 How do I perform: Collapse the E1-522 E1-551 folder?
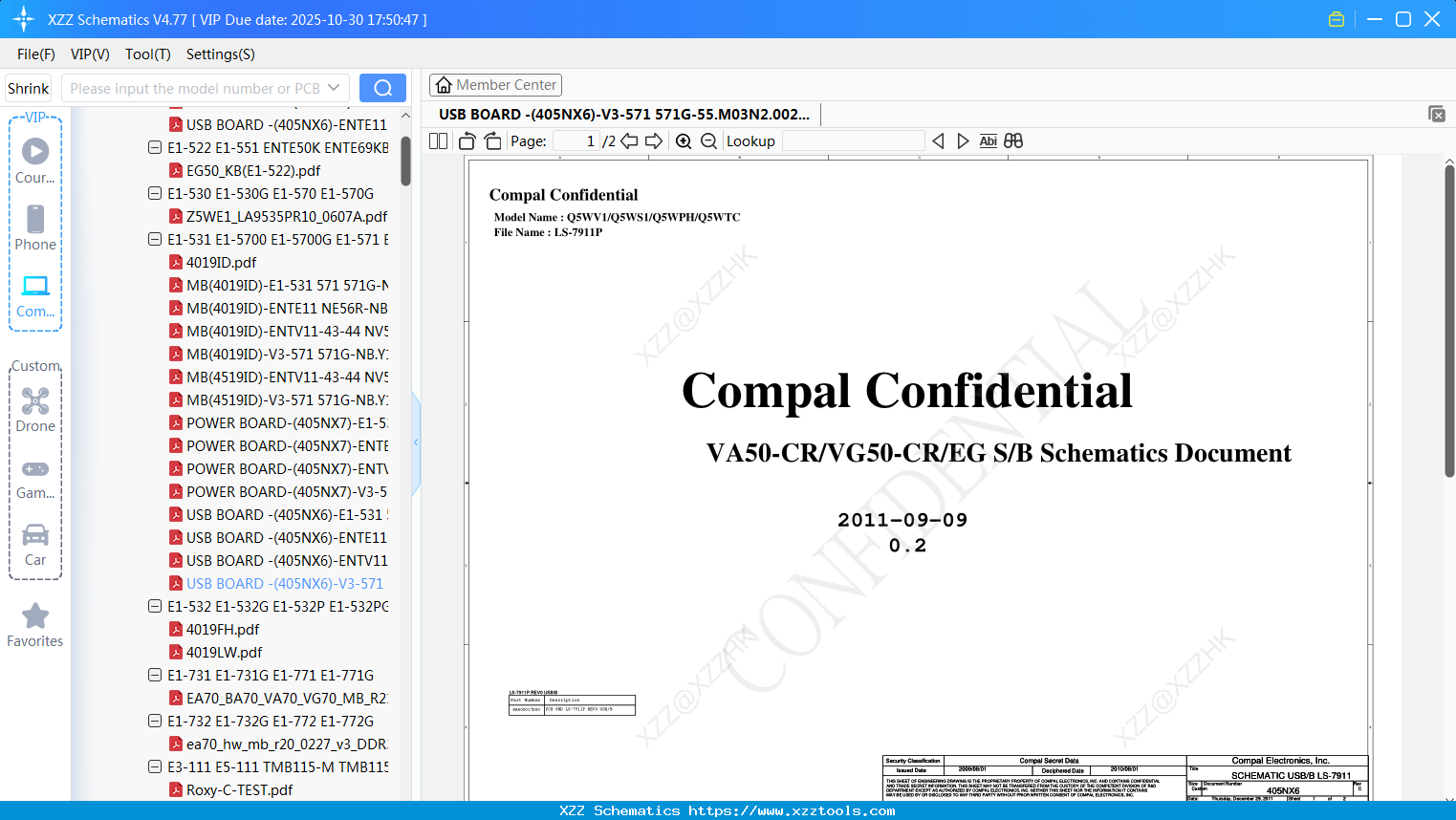click(x=155, y=147)
